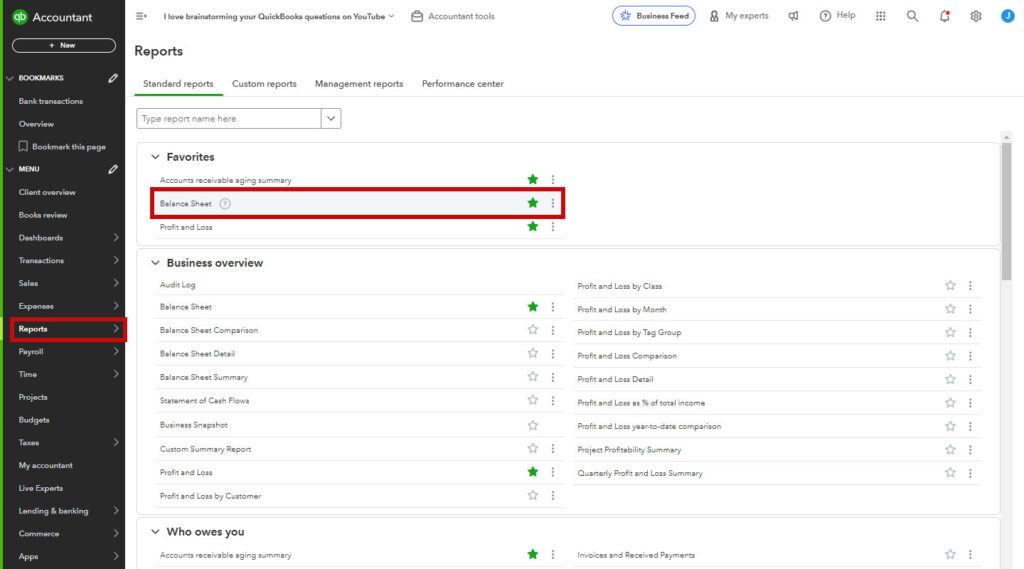Open the Business Feed button
This screenshot has height=569, width=1024.
coord(654,16)
